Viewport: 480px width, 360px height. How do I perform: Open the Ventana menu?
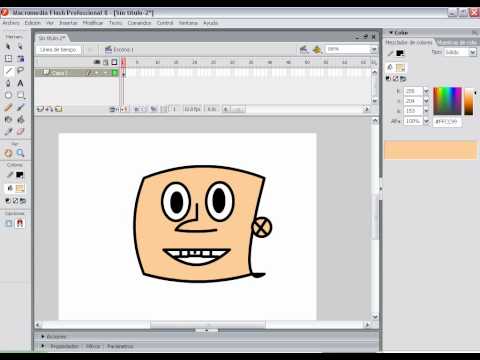pyautogui.click(x=188, y=23)
